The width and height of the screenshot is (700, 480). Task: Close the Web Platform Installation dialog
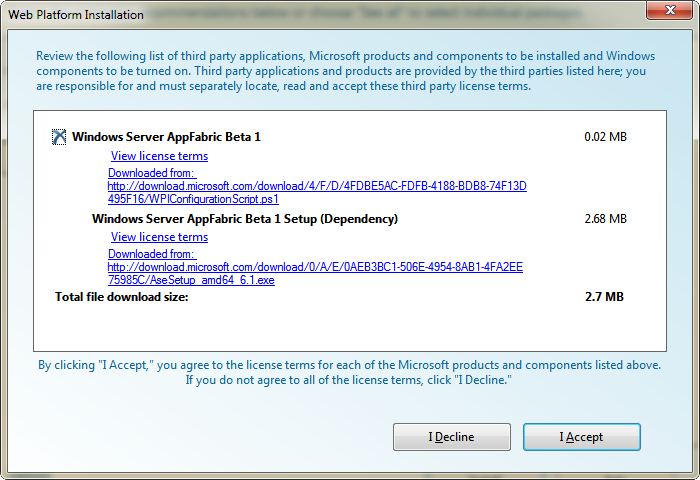coord(669,10)
